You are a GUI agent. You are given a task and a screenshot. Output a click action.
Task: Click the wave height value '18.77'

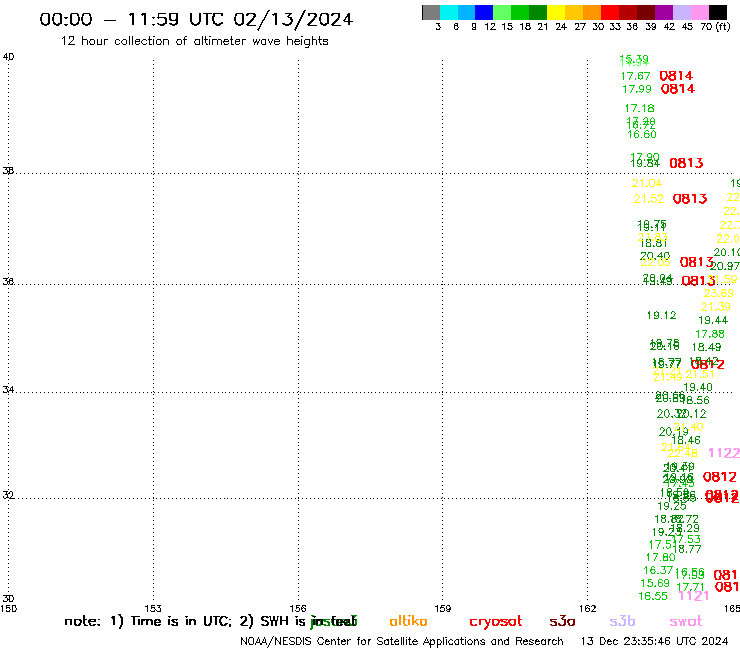(687, 549)
